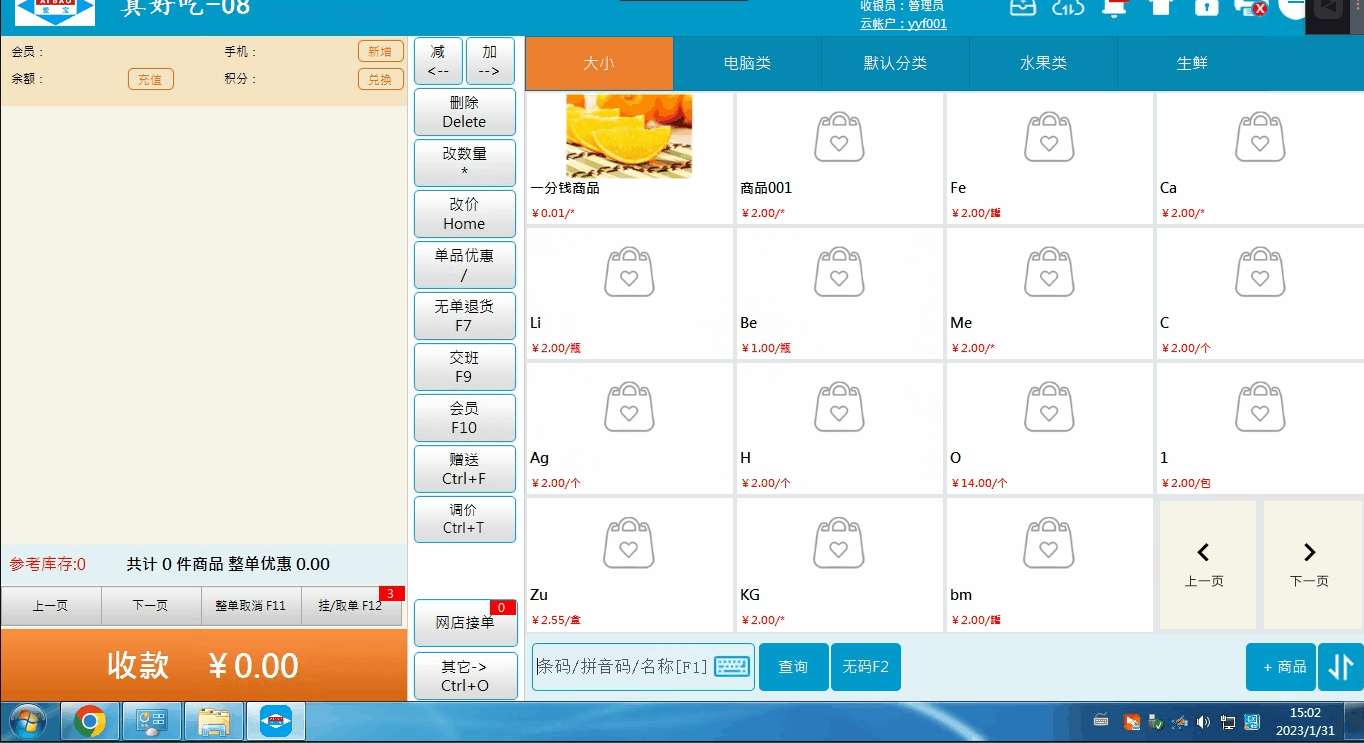Click the shirt skin icon in header
The width and height of the screenshot is (1364, 743).
click(1161, 6)
